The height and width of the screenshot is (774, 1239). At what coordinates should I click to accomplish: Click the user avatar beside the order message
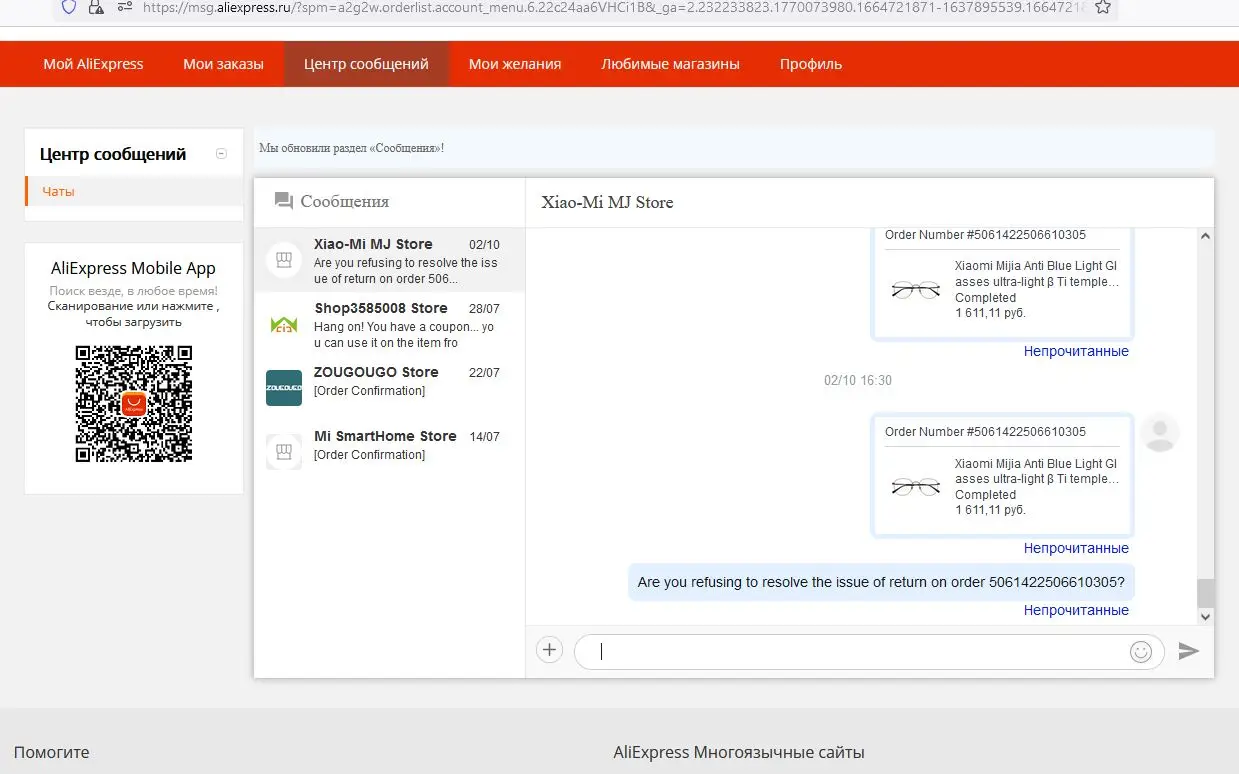pyautogui.click(x=1160, y=432)
